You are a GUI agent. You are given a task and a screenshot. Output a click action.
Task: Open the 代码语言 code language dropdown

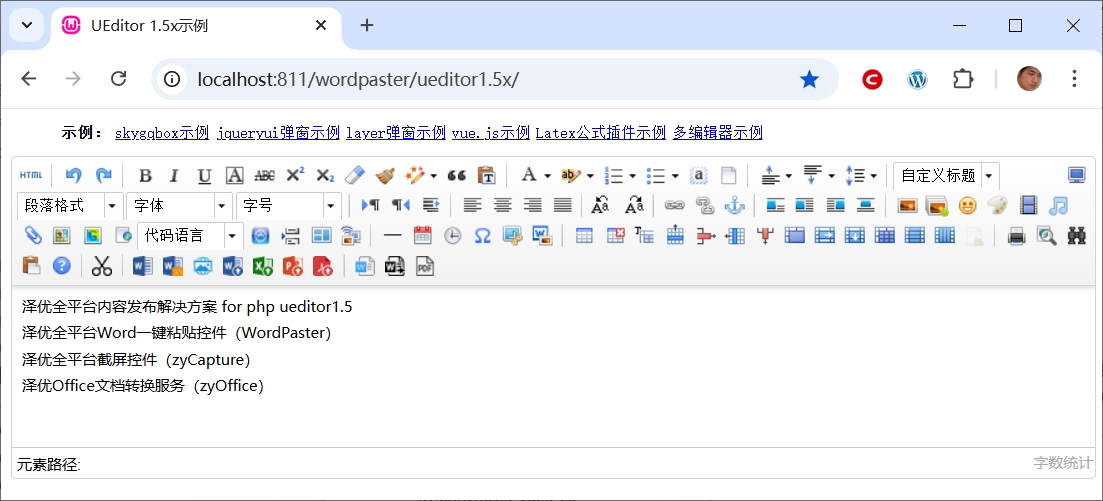(233, 236)
